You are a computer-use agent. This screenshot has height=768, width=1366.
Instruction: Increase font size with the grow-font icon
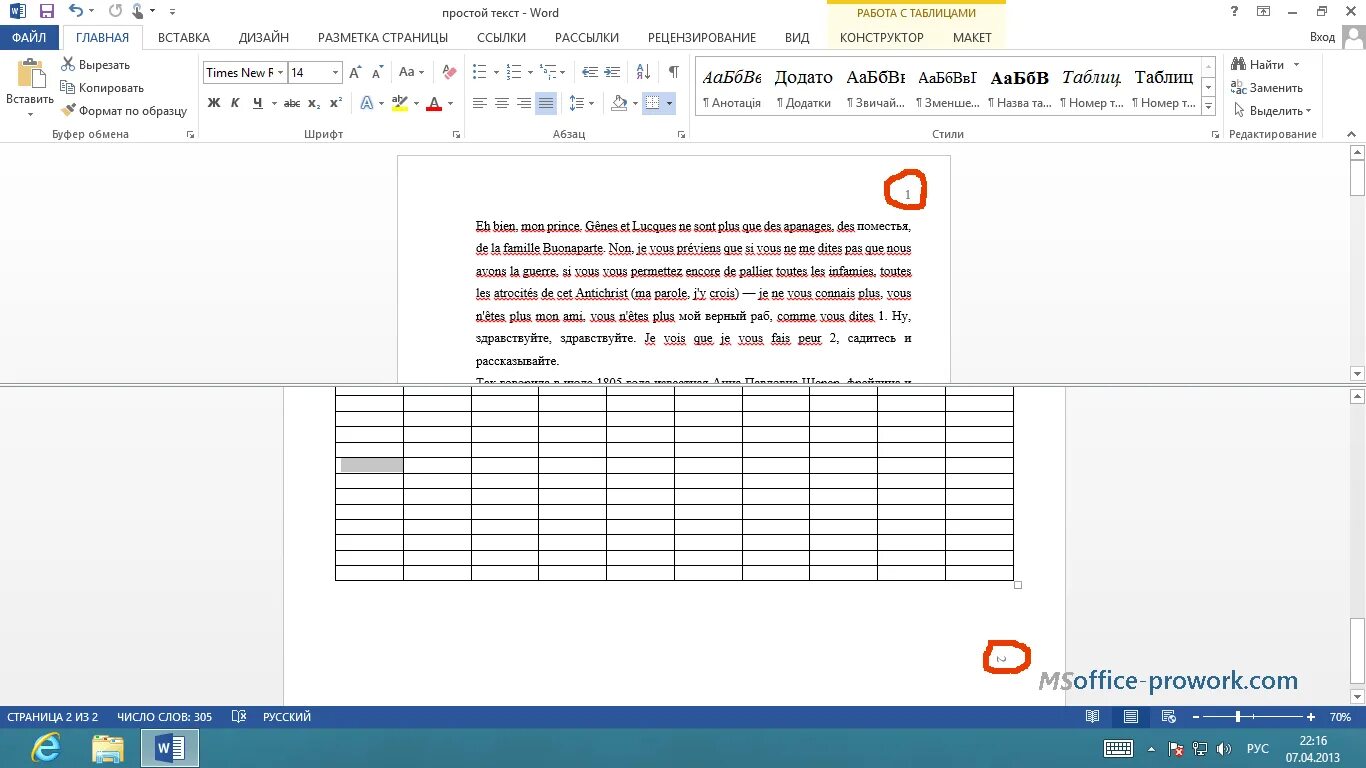(x=356, y=73)
